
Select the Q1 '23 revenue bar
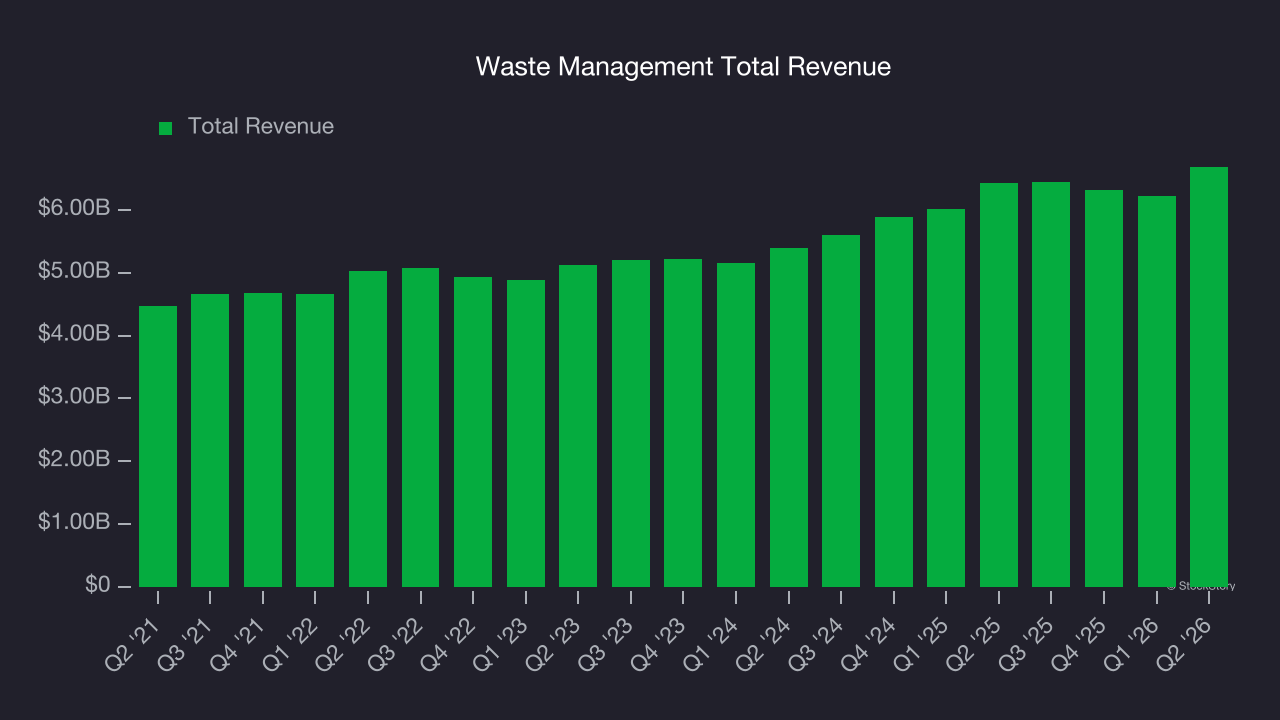click(x=526, y=433)
